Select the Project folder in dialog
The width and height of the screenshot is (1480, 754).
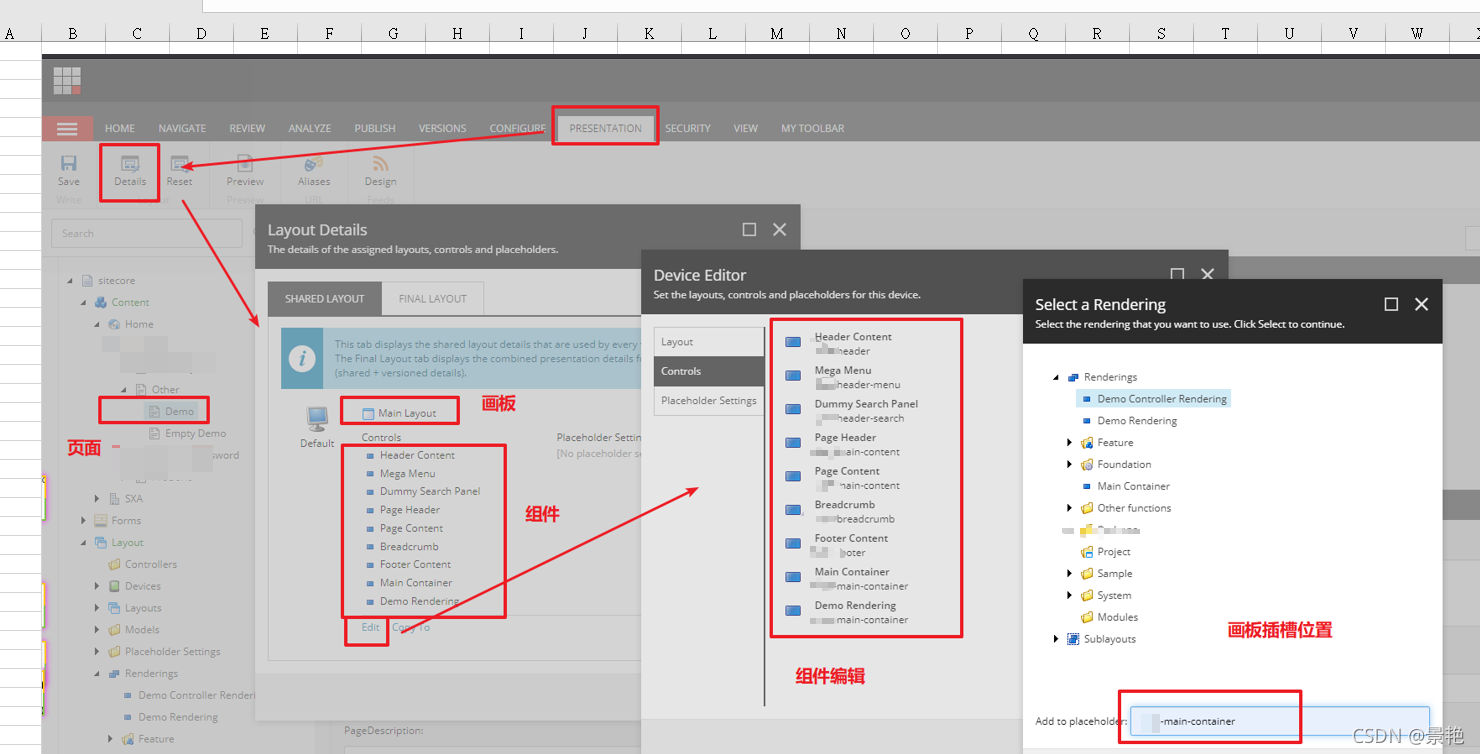click(1114, 551)
